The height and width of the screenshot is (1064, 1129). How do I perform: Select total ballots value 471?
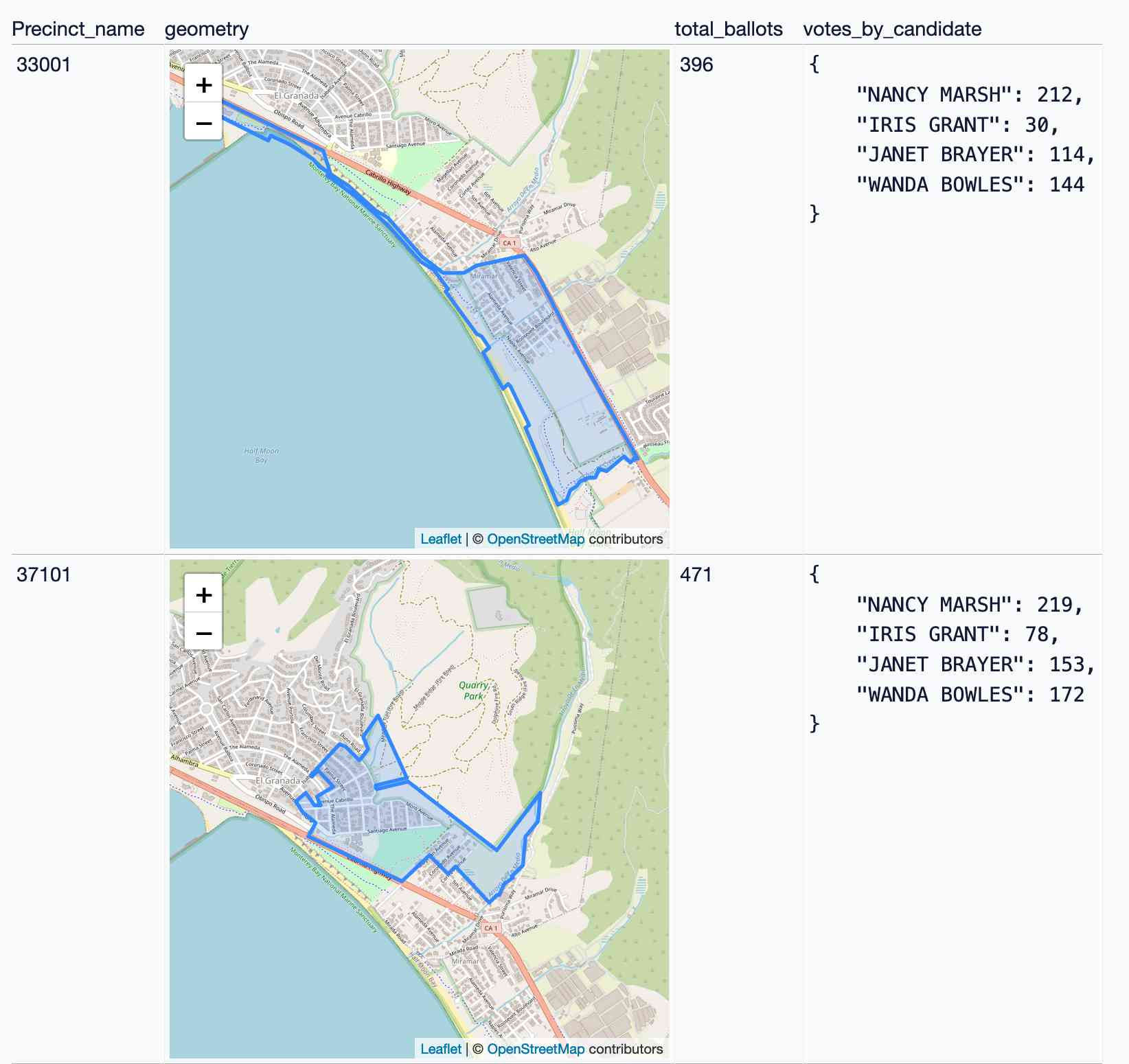[x=696, y=575]
